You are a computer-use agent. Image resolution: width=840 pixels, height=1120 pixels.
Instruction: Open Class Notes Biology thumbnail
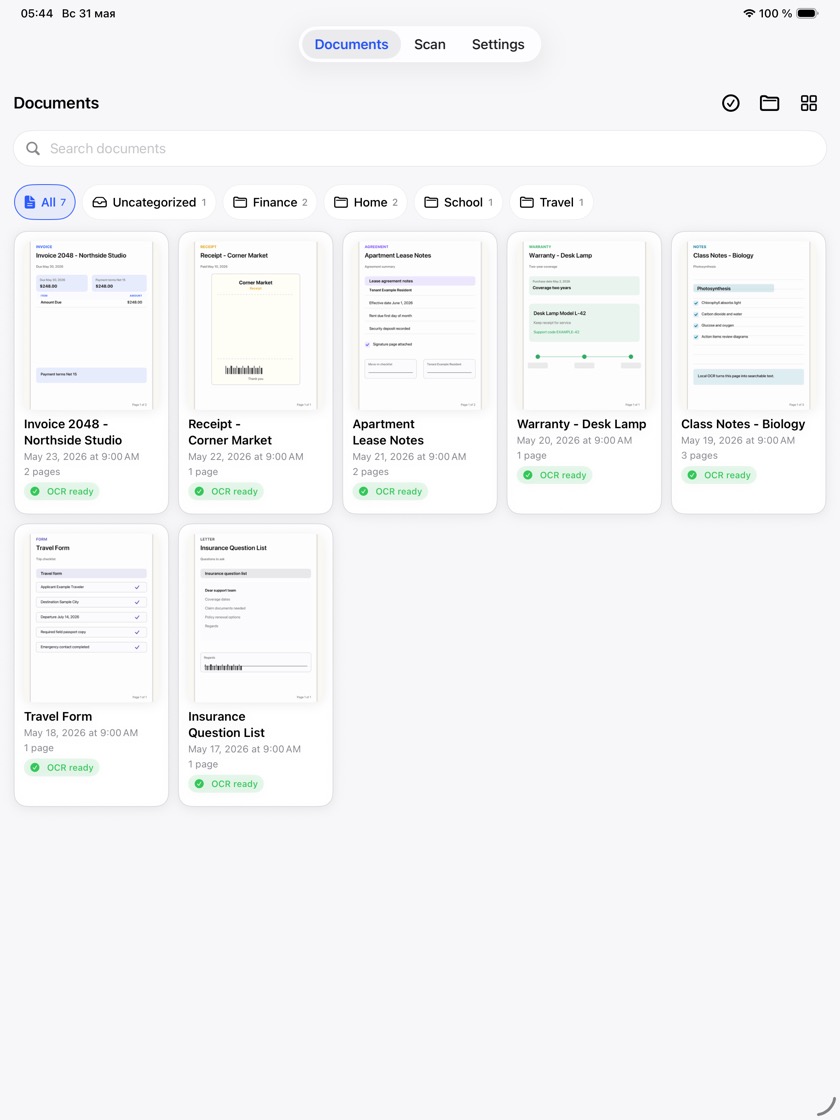(749, 325)
